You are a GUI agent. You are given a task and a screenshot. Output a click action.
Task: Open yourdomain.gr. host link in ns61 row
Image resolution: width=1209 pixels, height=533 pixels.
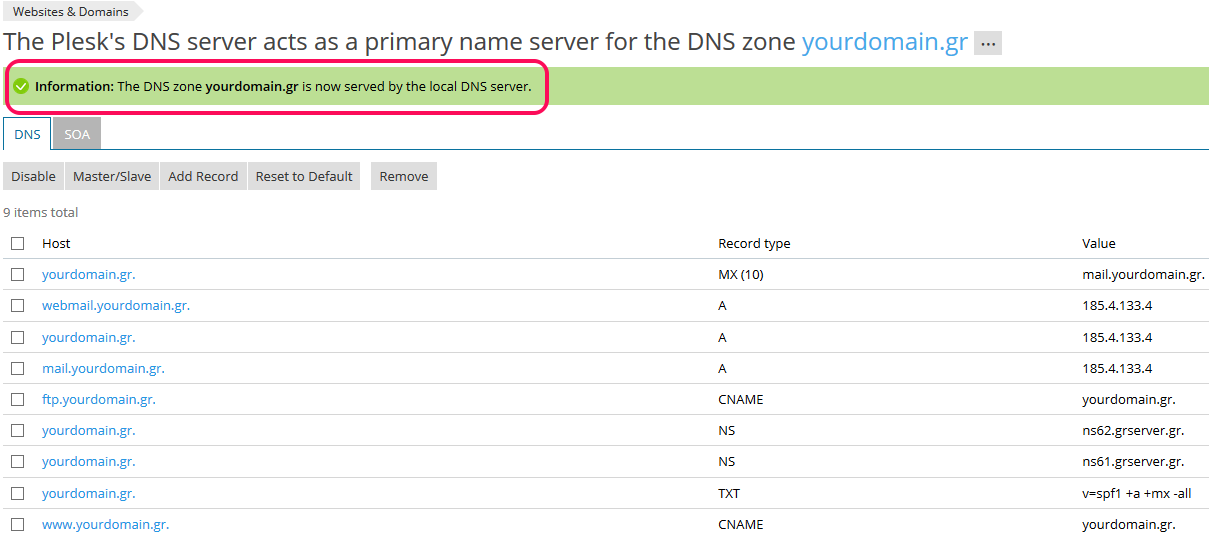click(x=88, y=461)
